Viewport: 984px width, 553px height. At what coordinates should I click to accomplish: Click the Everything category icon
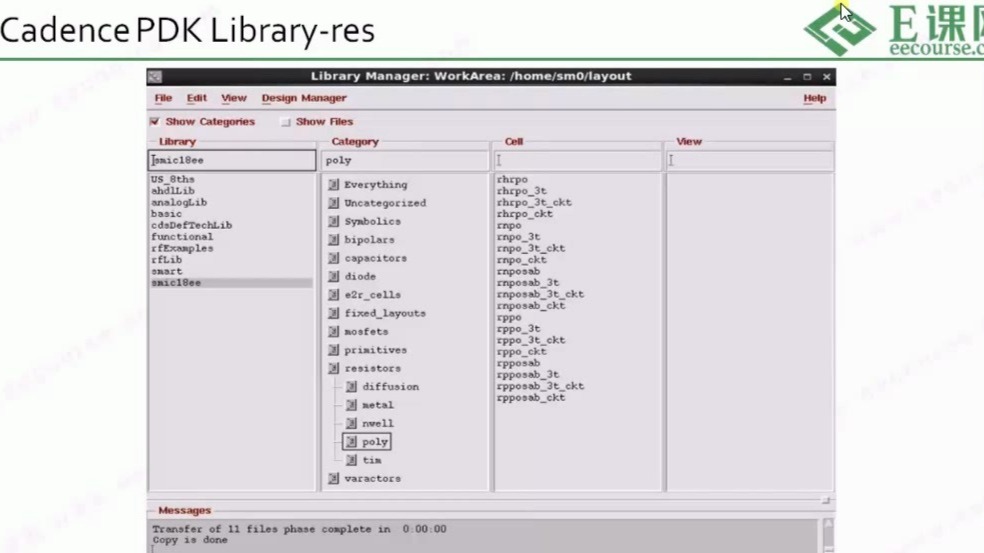tap(334, 185)
